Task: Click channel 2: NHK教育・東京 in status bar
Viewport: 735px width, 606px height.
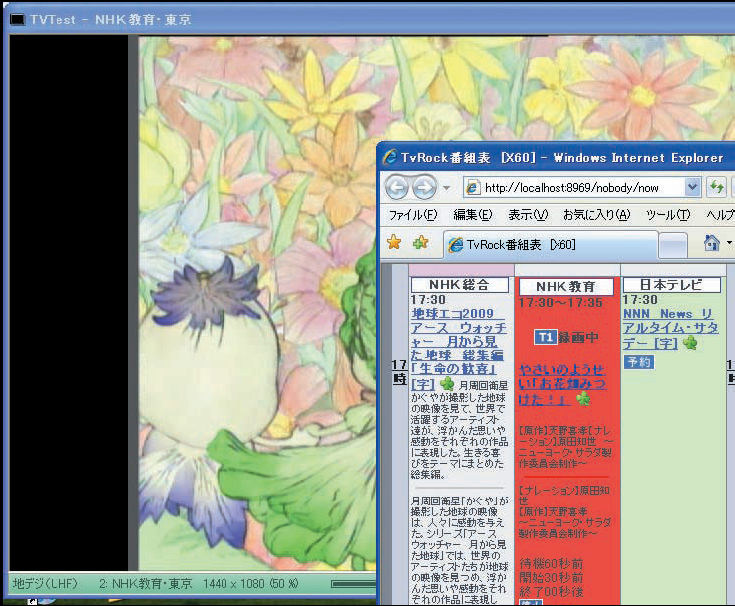Action: (x=146, y=584)
